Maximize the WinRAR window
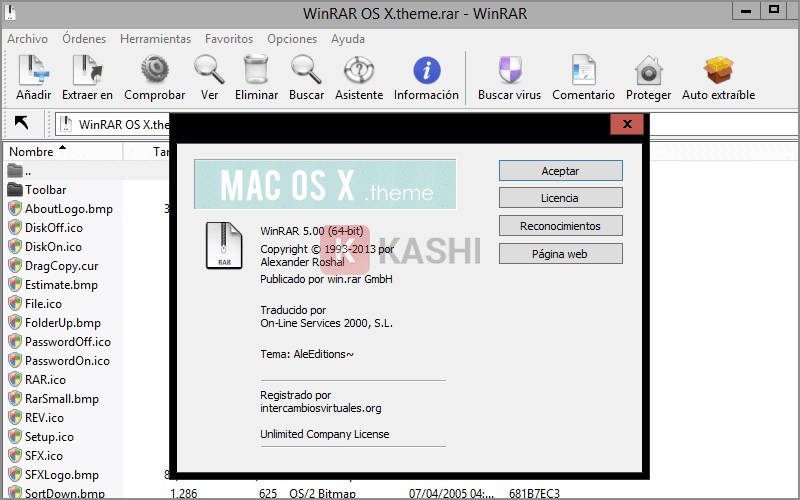The image size is (800, 500). (x=773, y=10)
